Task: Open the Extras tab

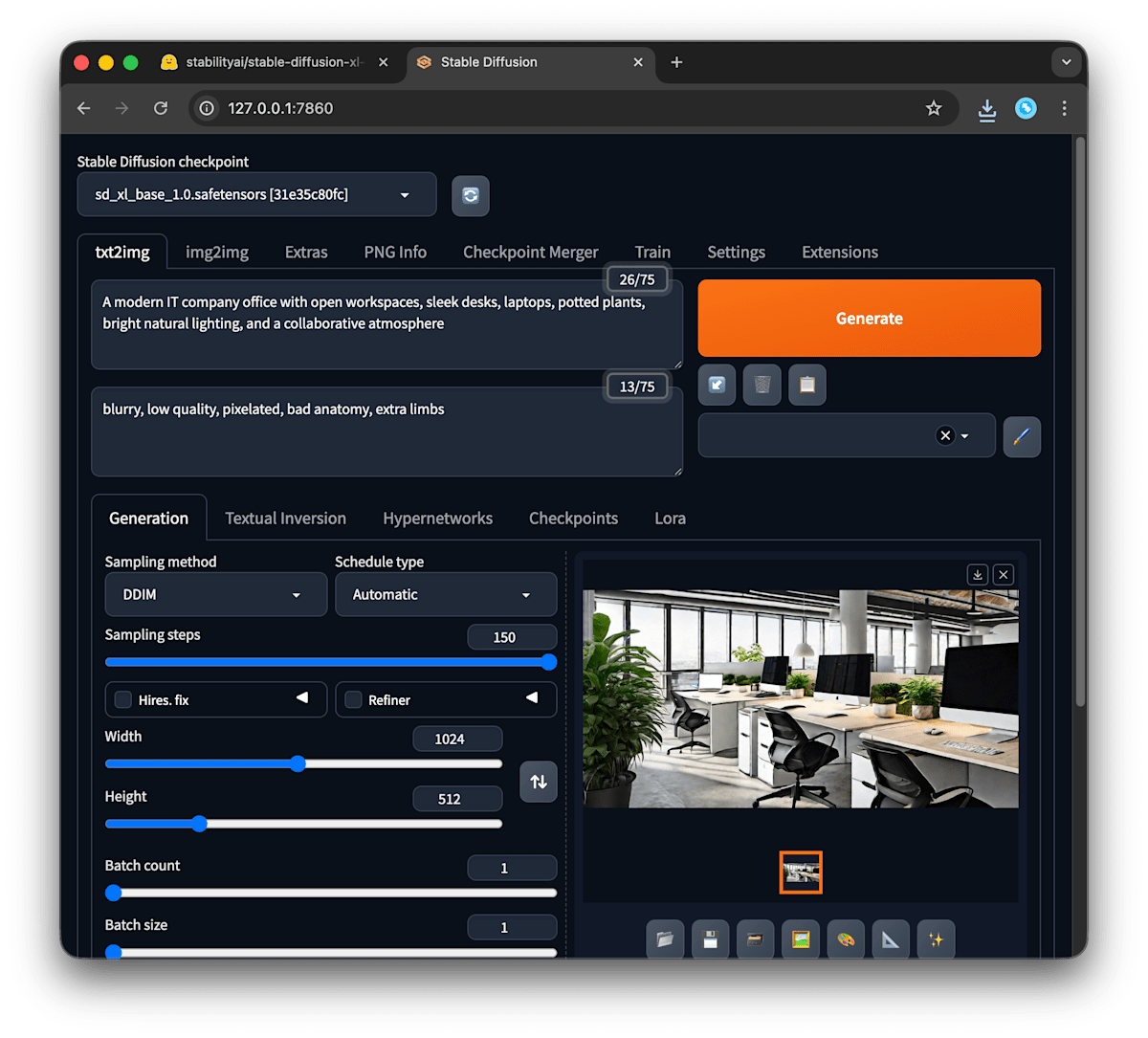Action: [306, 253]
